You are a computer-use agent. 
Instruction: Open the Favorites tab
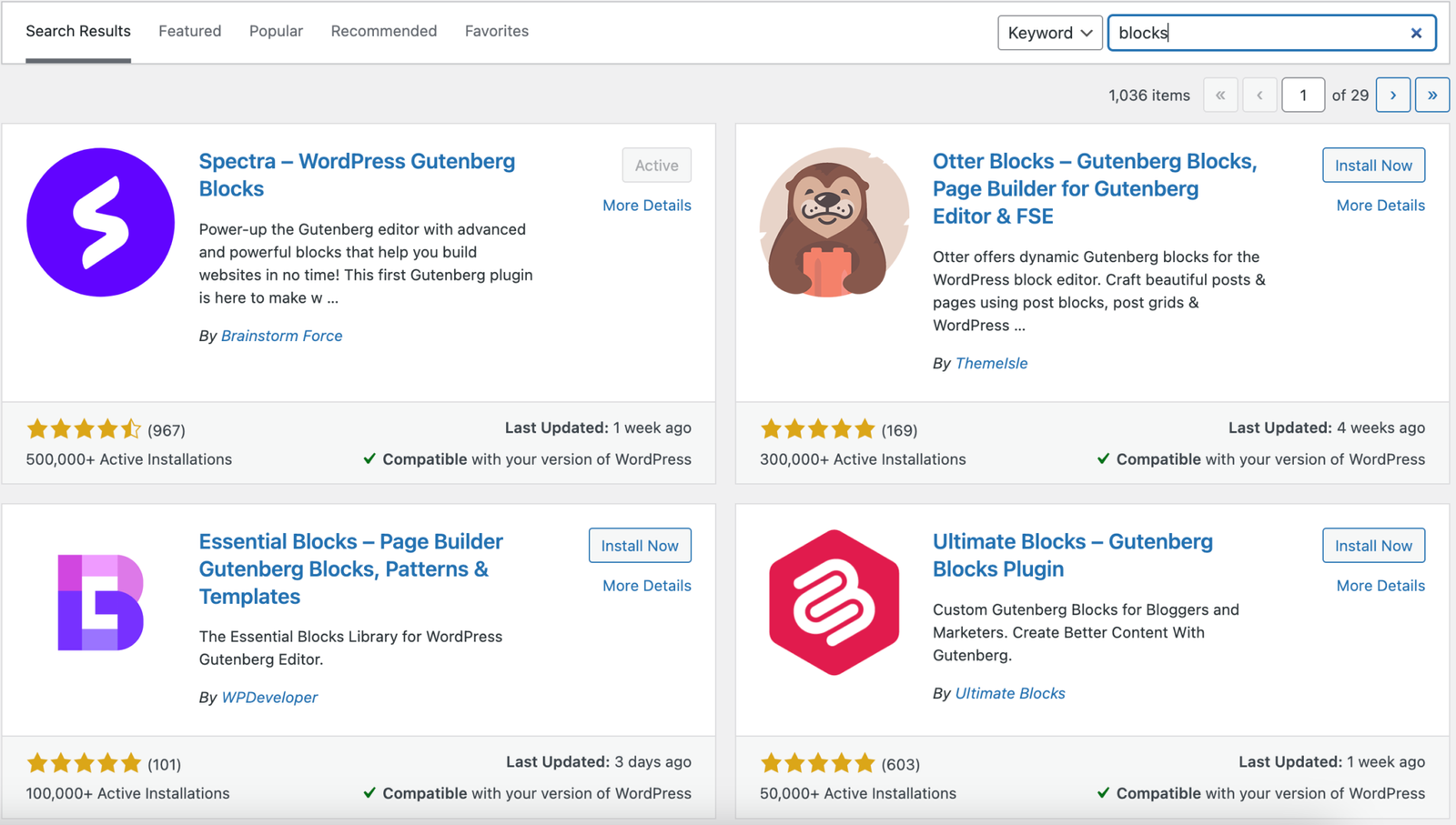click(x=496, y=31)
